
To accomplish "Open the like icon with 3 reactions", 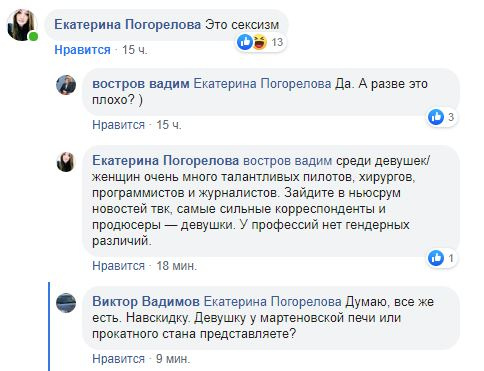I will tap(436, 117).
